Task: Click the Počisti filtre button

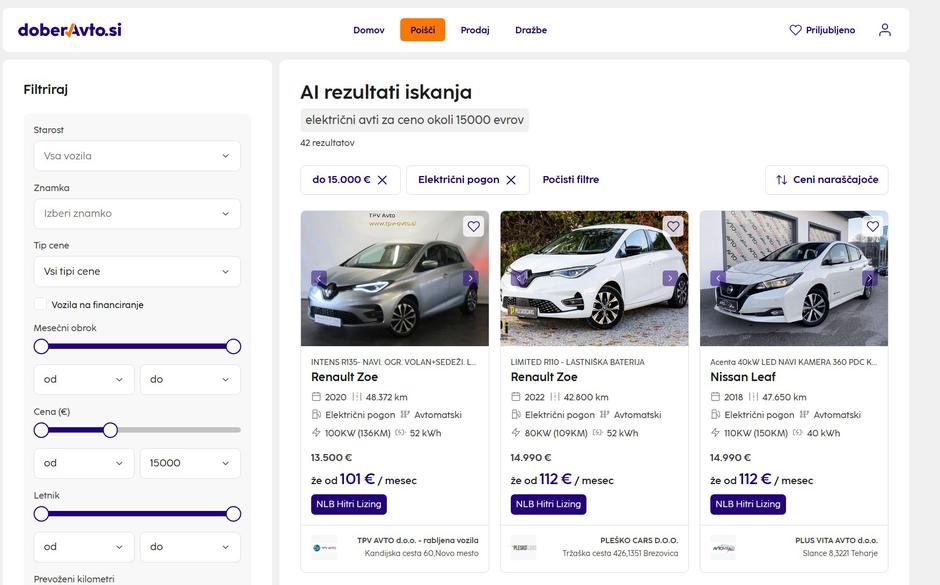Action: point(569,179)
